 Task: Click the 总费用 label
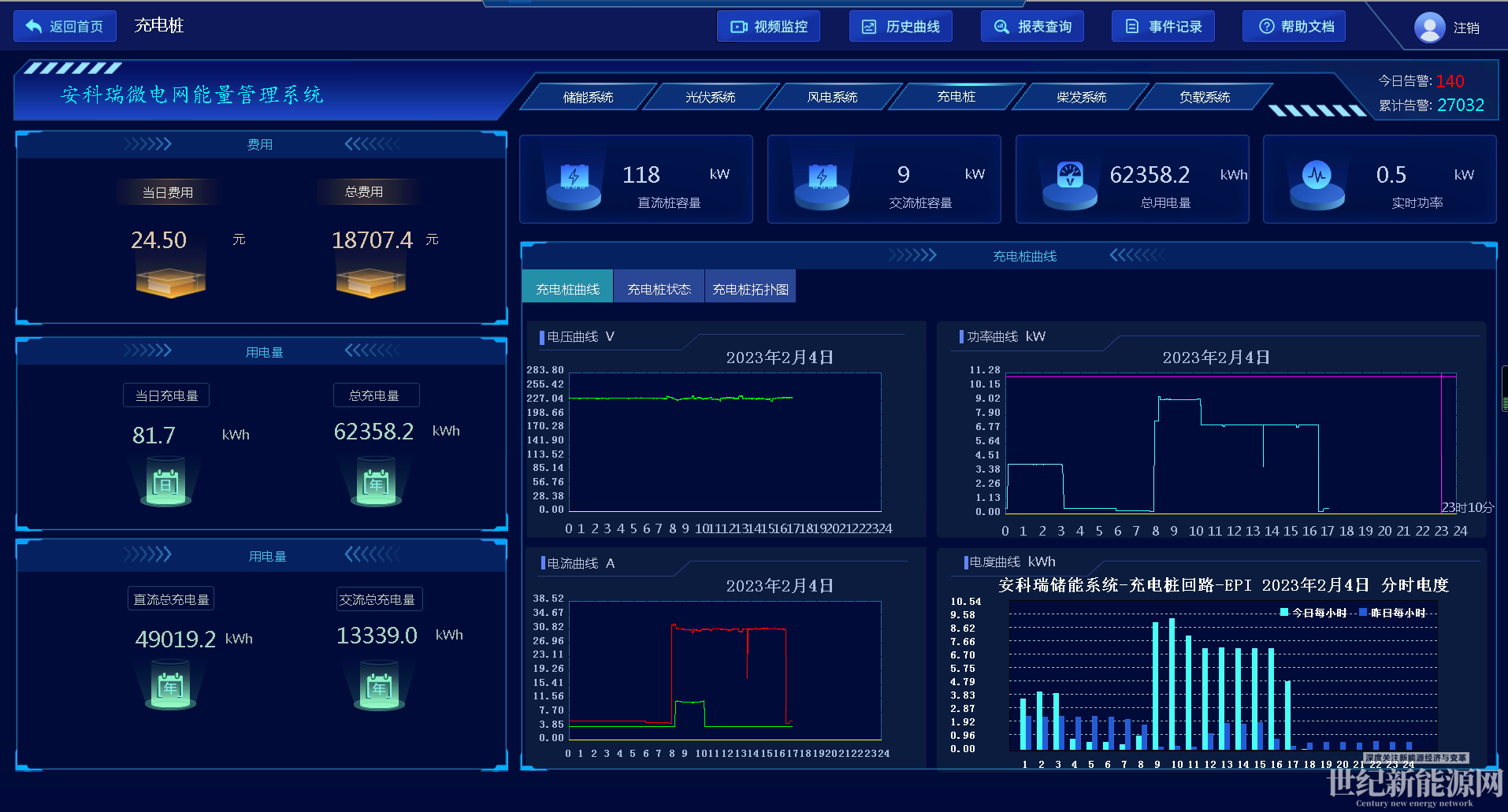364,191
